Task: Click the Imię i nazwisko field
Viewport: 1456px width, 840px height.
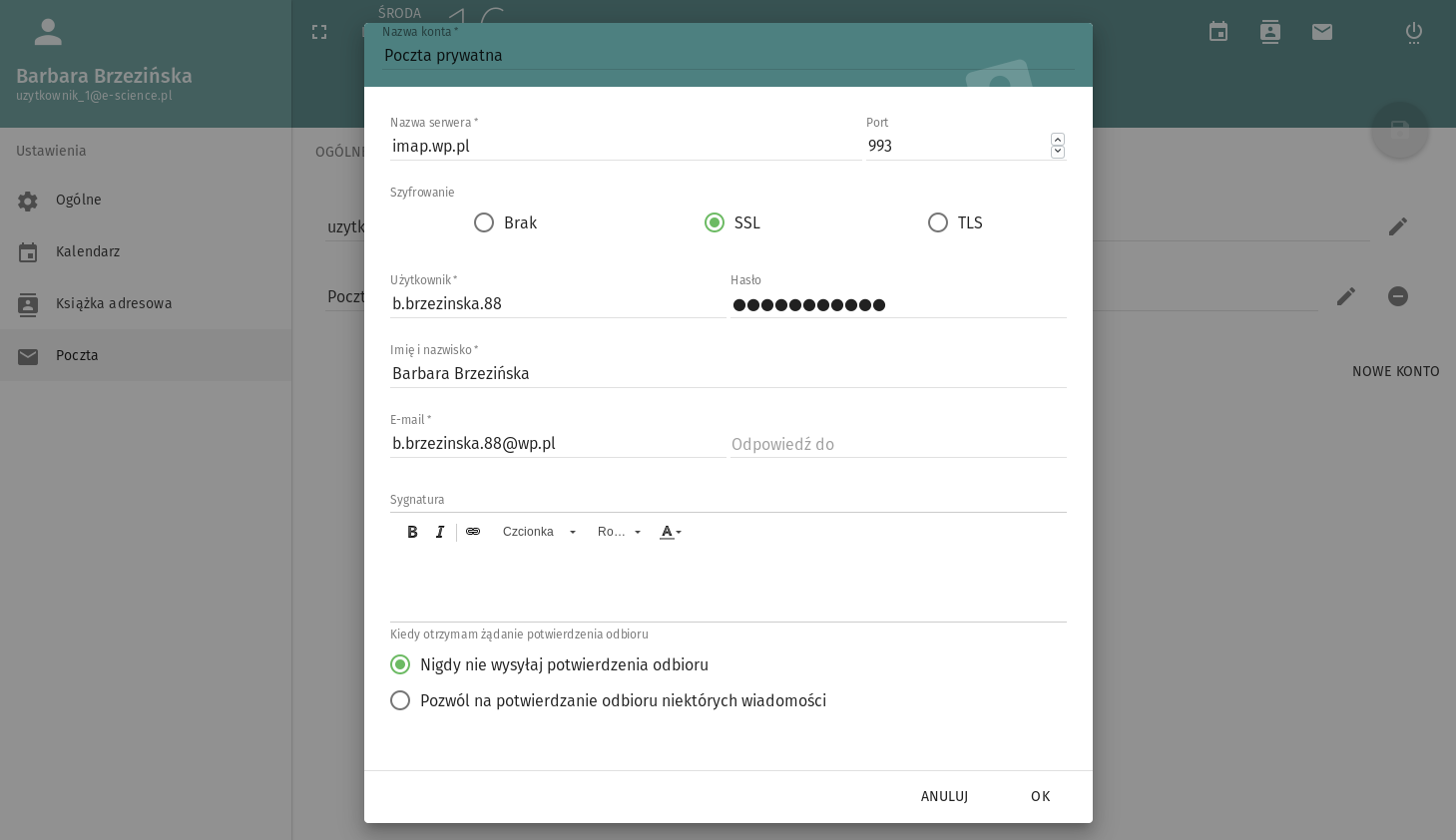Action: (x=728, y=373)
